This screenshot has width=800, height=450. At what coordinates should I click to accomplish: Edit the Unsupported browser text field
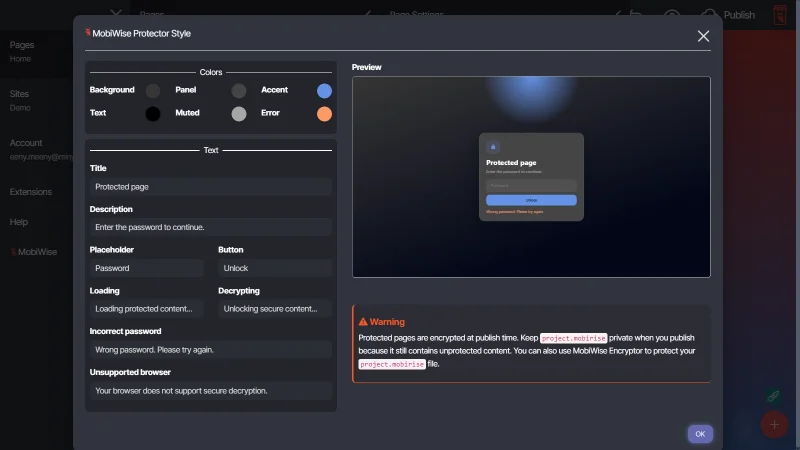(211, 390)
